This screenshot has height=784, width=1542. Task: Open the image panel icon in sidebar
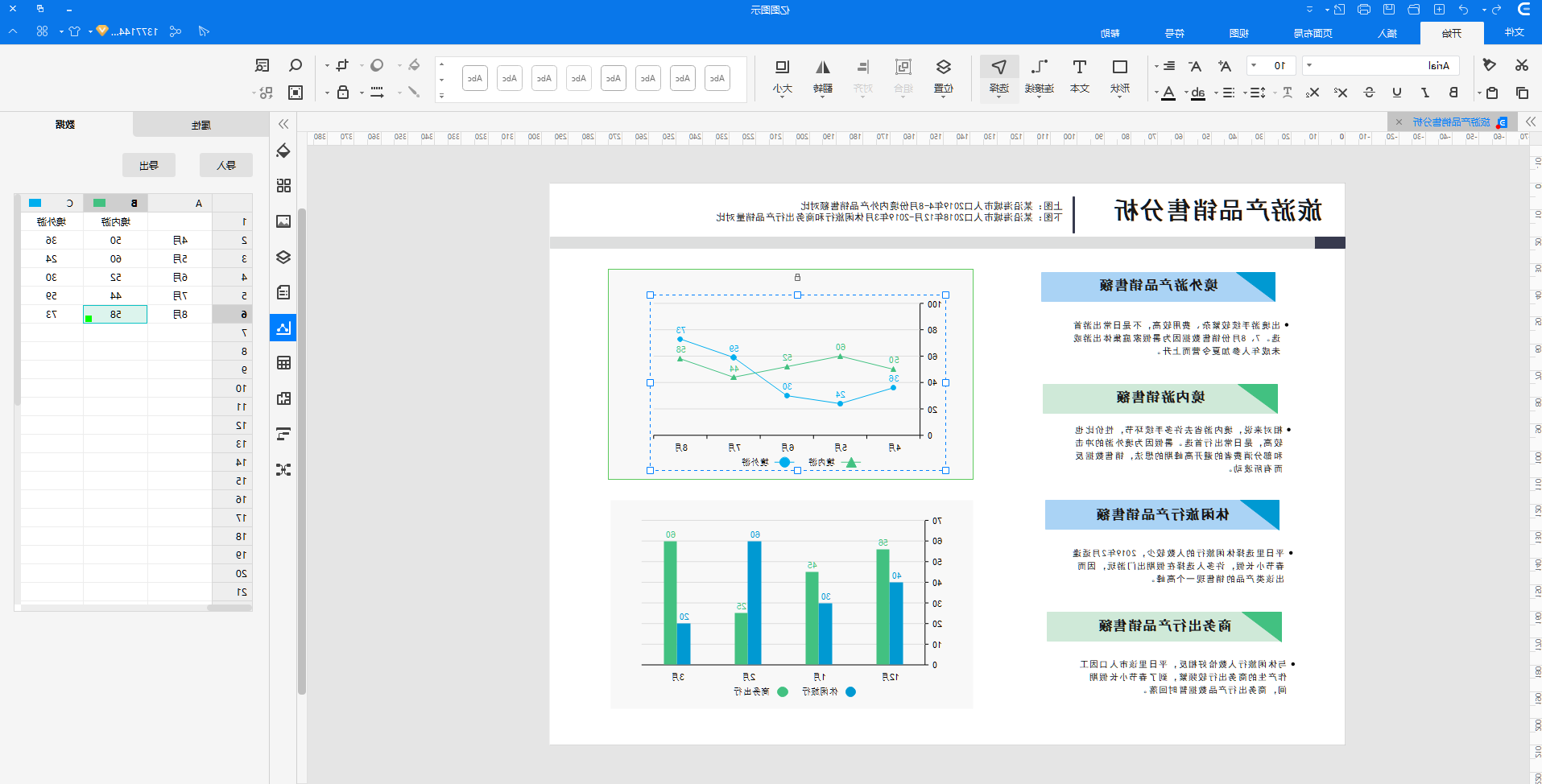[x=283, y=221]
